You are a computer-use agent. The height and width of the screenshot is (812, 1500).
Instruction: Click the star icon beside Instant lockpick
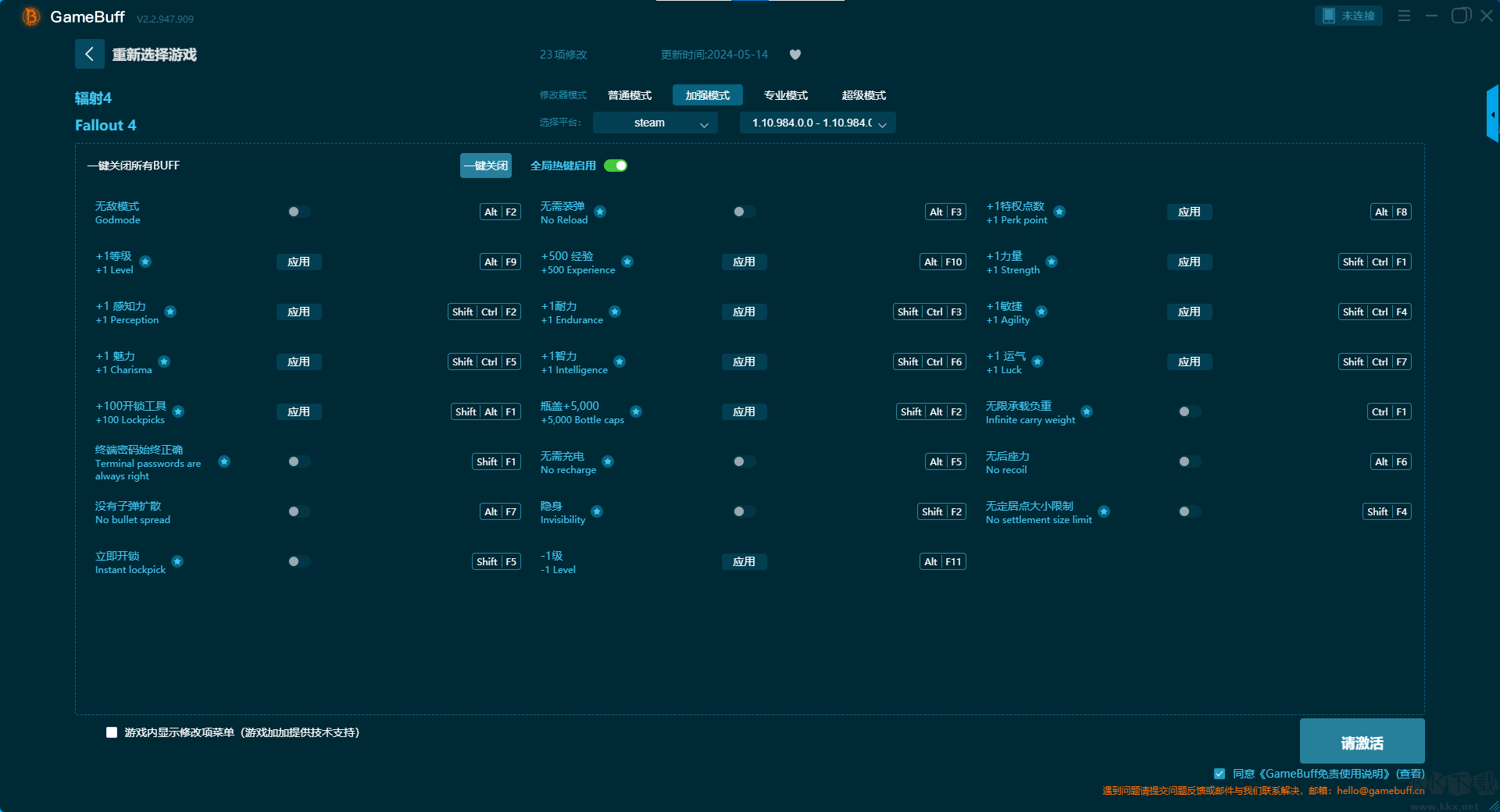(177, 561)
